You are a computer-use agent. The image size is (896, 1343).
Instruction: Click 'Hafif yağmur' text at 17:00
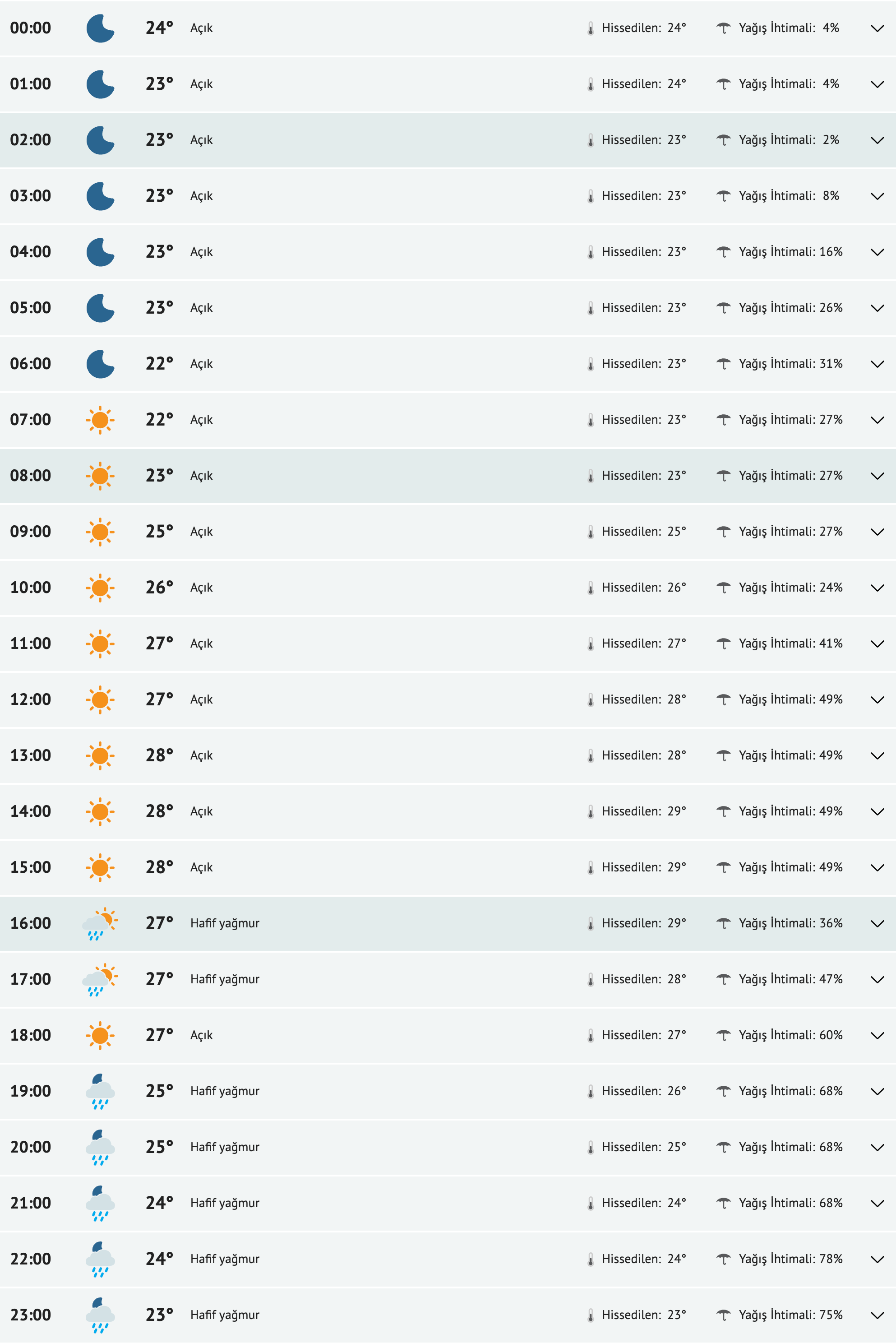(x=225, y=980)
